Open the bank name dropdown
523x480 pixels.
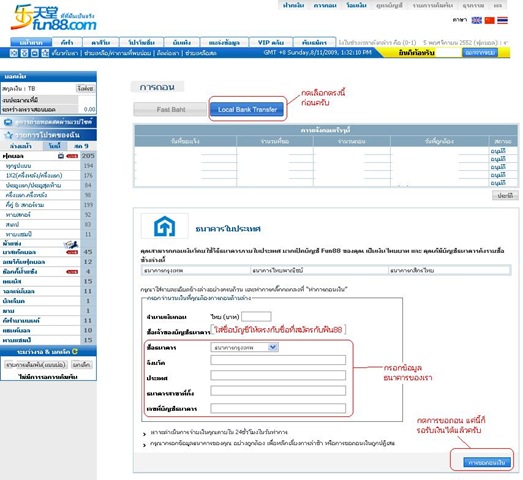(244, 347)
